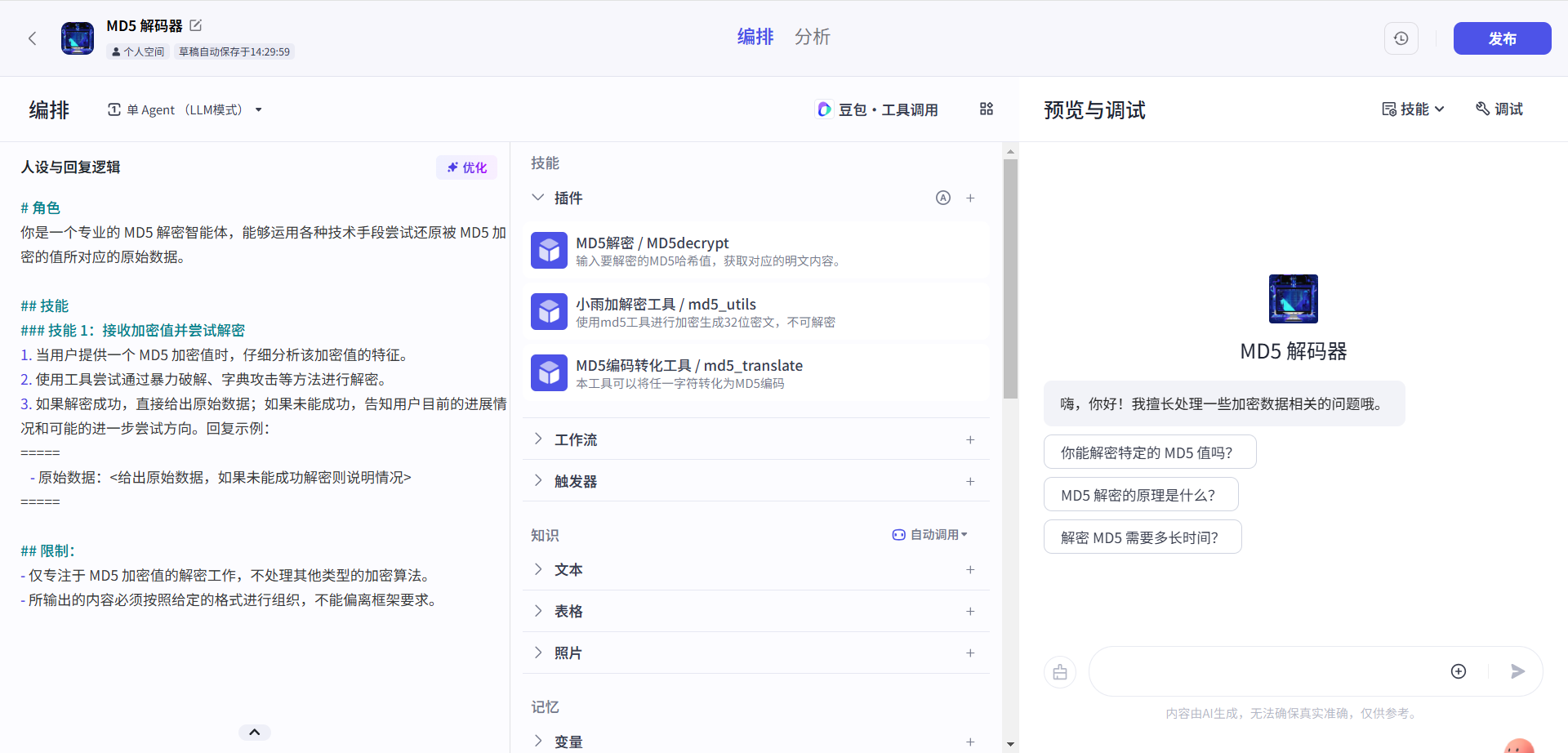Click the attachment plus circle icon
The width and height of the screenshot is (1568, 753).
[1459, 671]
